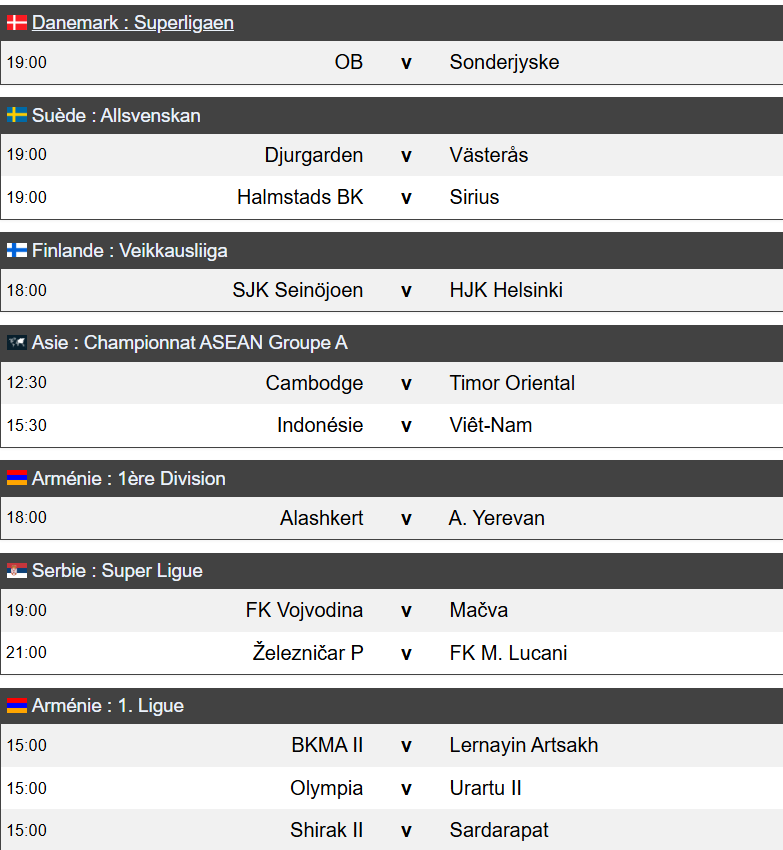Open the Danemark : Superligaen link
The height and width of the screenshot is (850, 783).
[133, 23]
